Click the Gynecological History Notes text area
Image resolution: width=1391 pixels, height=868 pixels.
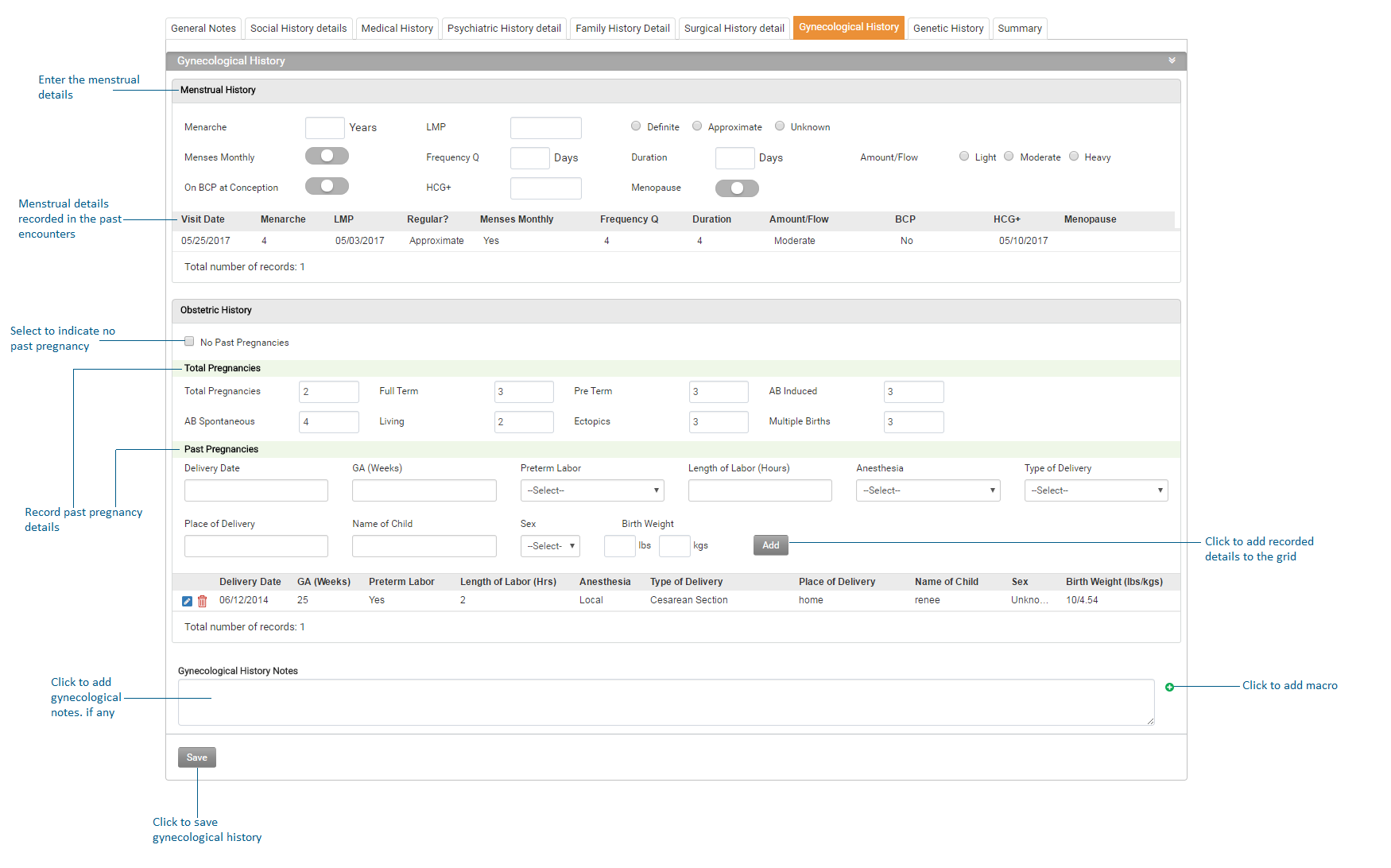[x=665, y=702]
